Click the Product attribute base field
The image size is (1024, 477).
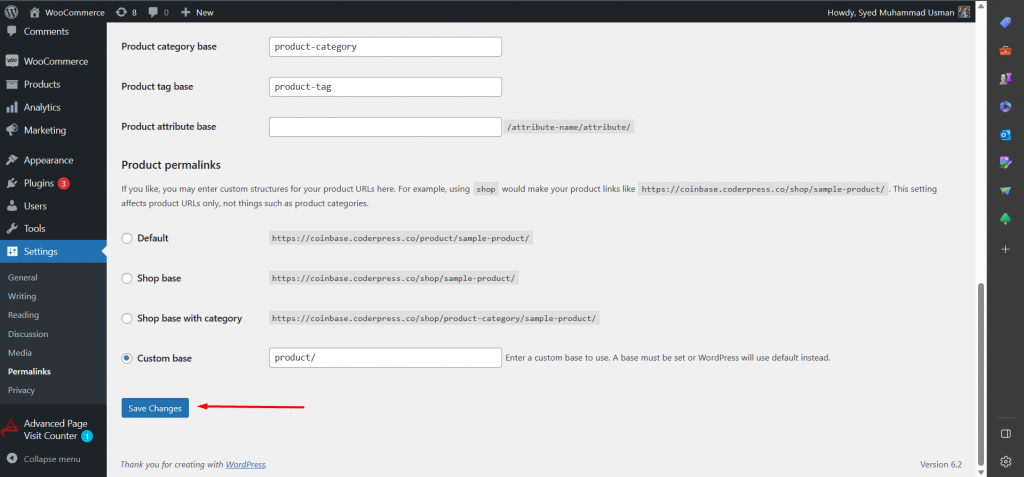[x=385, y=127]
